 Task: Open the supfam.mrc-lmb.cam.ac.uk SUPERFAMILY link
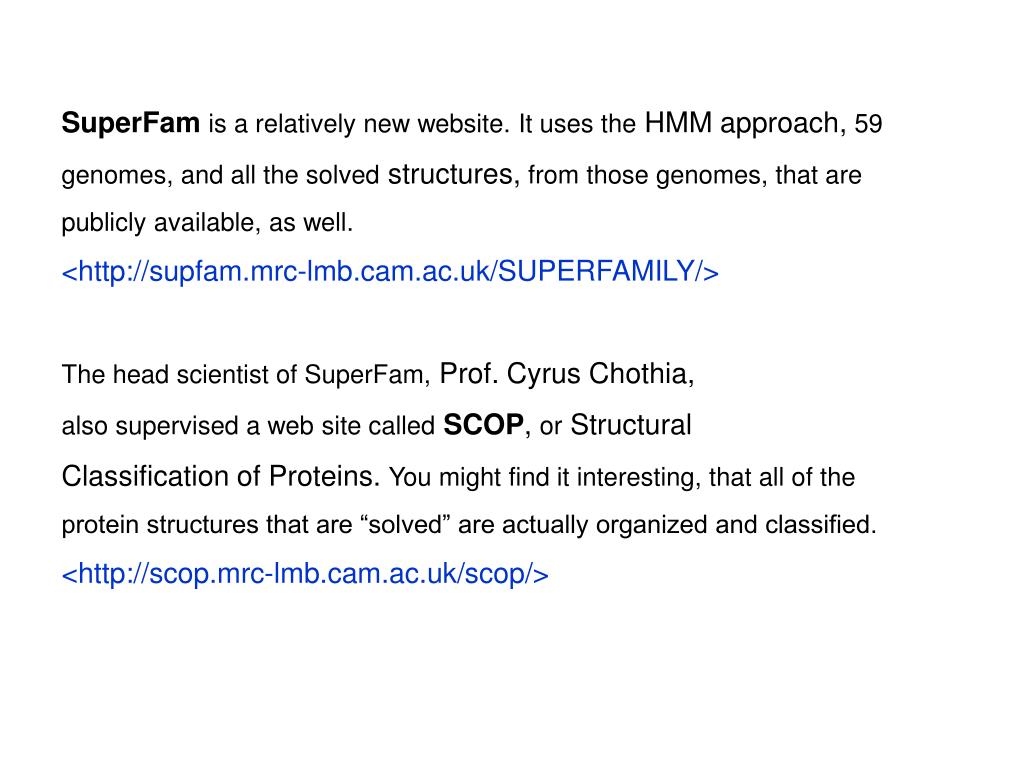390,272
